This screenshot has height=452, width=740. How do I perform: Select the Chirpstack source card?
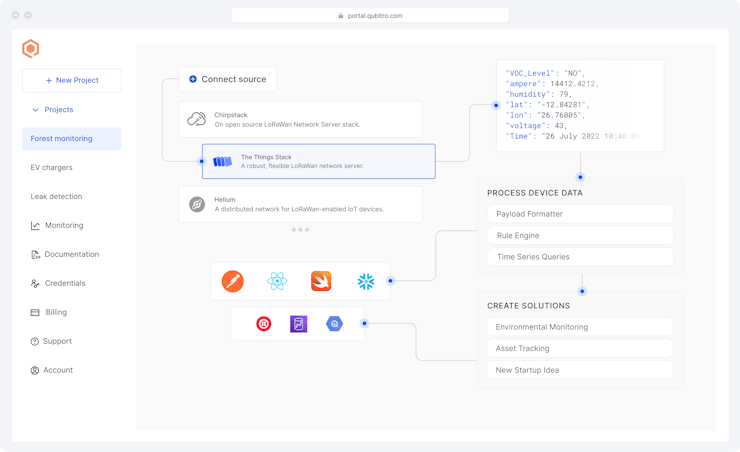coord(301,119)
